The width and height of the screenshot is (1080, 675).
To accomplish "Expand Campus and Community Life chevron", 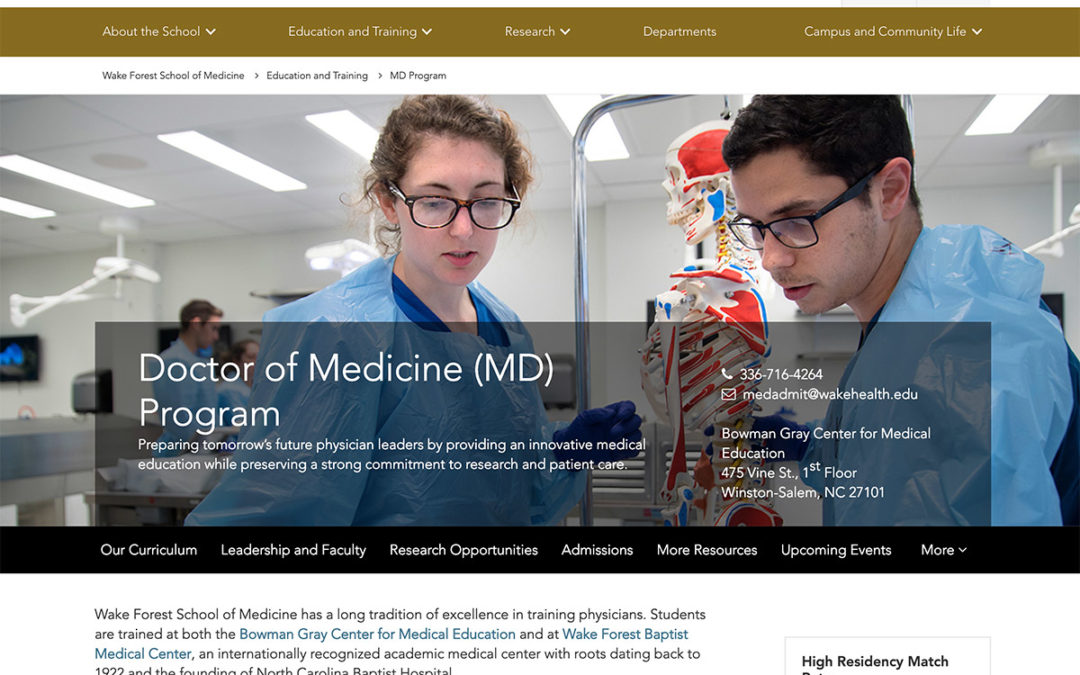I will pyautogui.click(x=977, y=32).
